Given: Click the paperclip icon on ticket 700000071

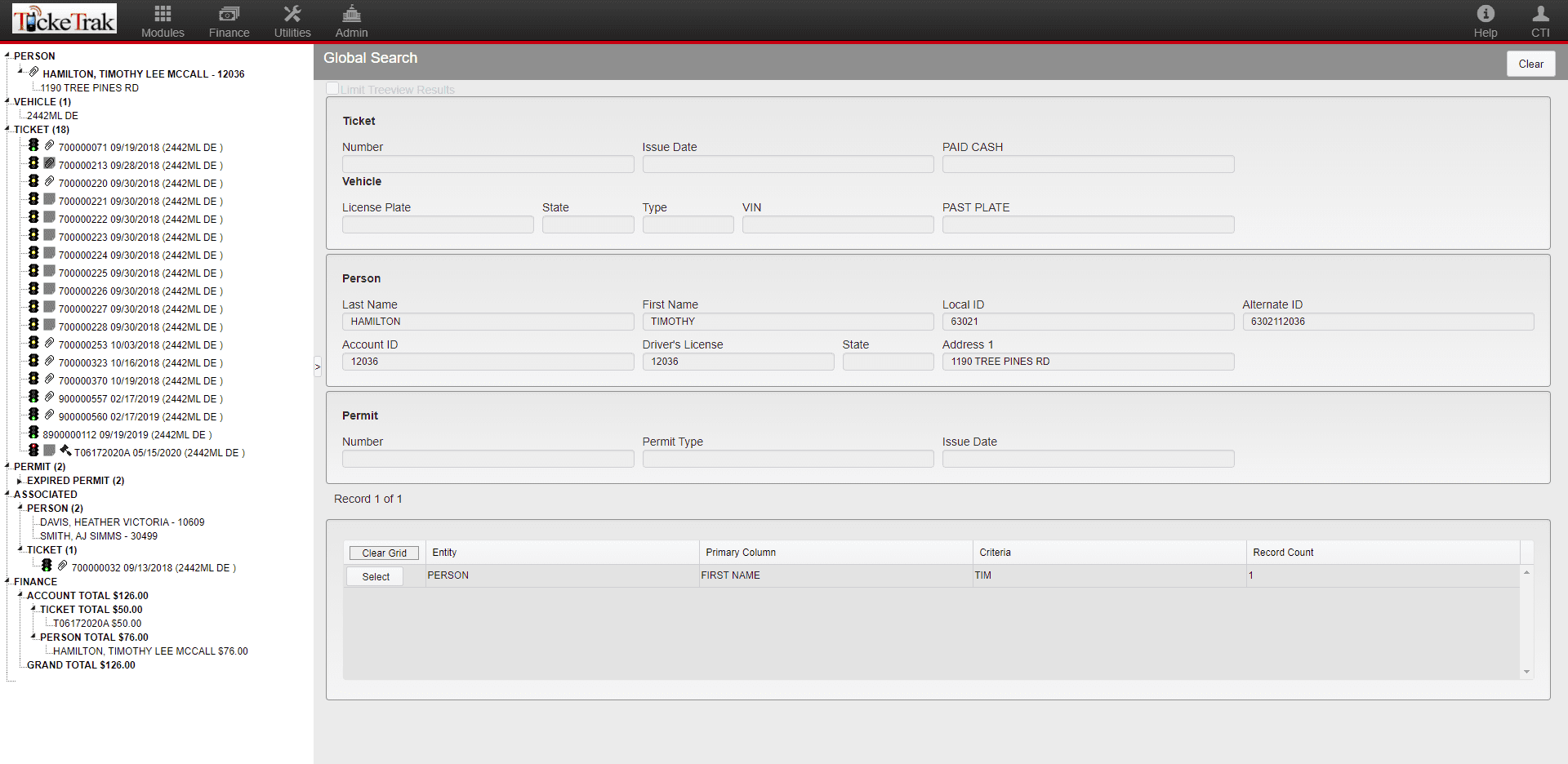Looking at the screenshot, I should click(x=49, y=144).
